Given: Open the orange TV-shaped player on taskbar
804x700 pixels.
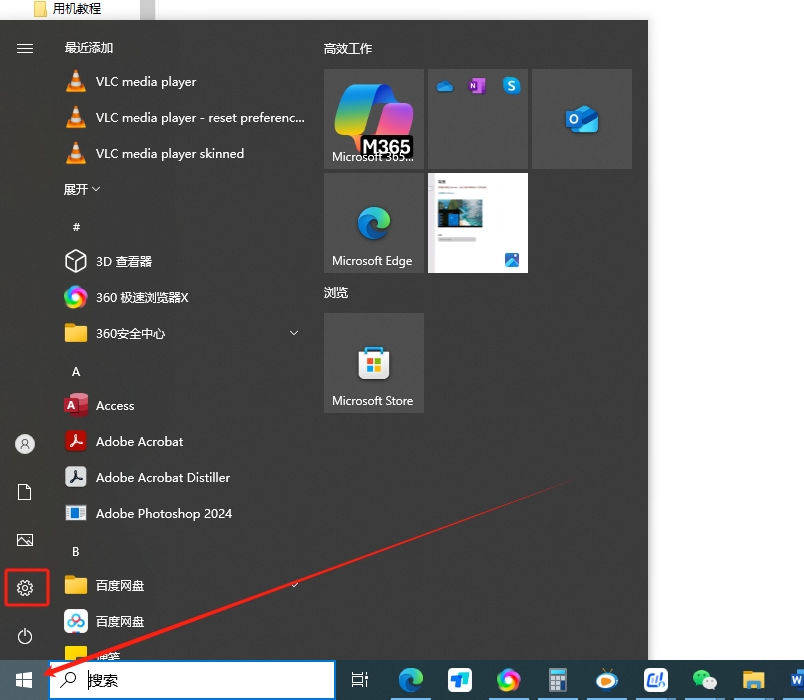Looking at the screenshot, I should (607, 680).
